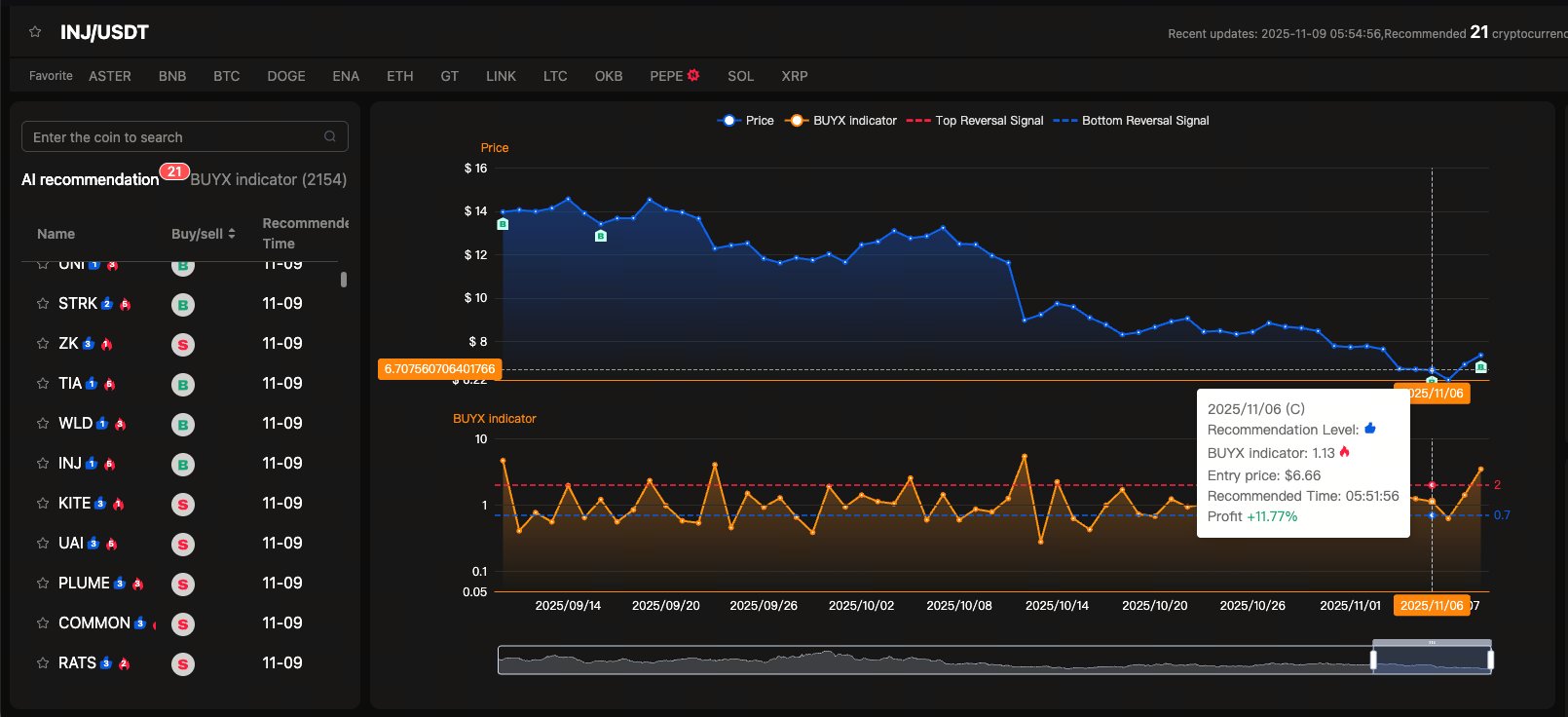Open DOGE from the favorites bar
Viewport: 1568px width, 717px height.
286,76
